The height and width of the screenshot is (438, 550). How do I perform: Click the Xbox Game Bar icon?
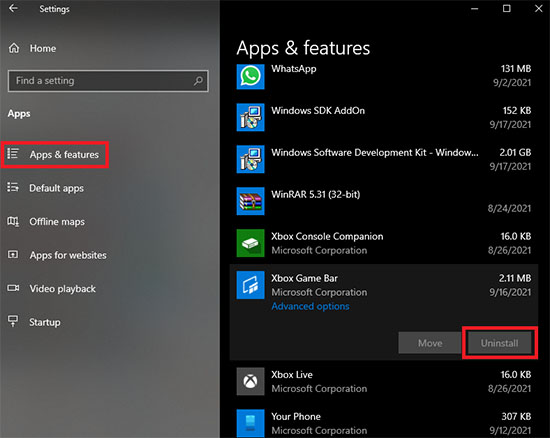tap(250, 285)
